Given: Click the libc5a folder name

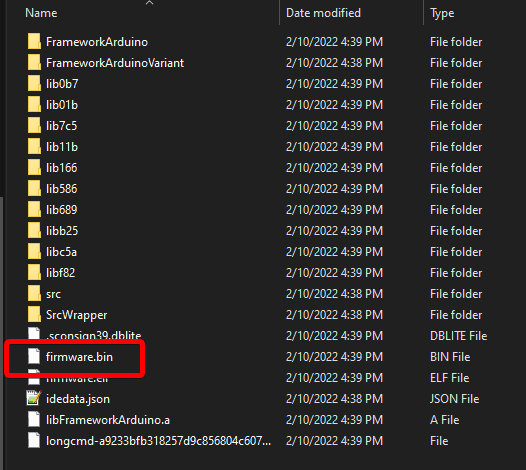Looking at the screenshot, I should coord(61,252).
